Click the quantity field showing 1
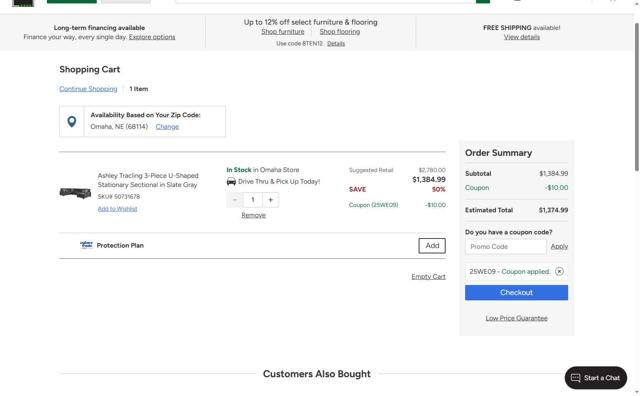This screenshot has height=396, width=640. click(253, 200)
